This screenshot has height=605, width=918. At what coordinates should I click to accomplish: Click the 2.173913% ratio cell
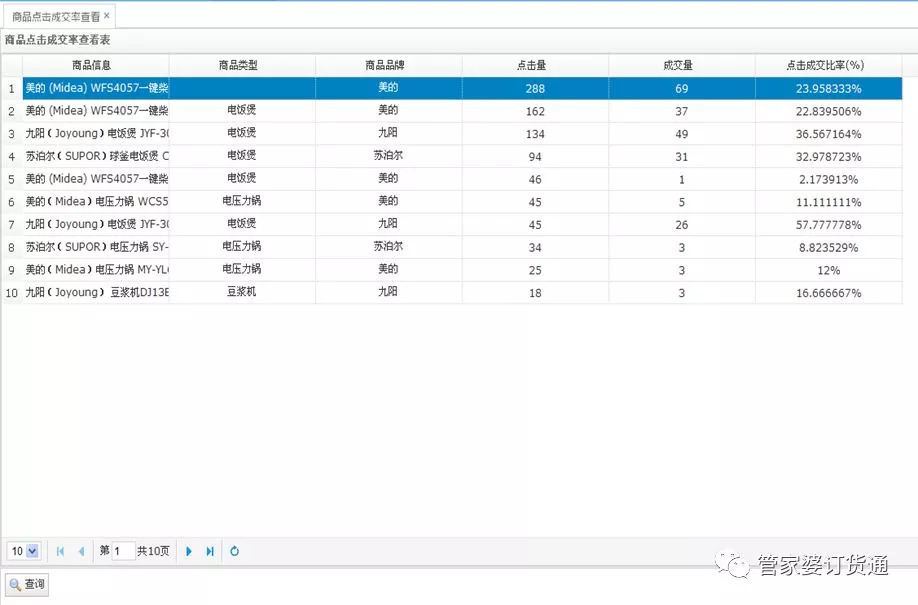828,179
